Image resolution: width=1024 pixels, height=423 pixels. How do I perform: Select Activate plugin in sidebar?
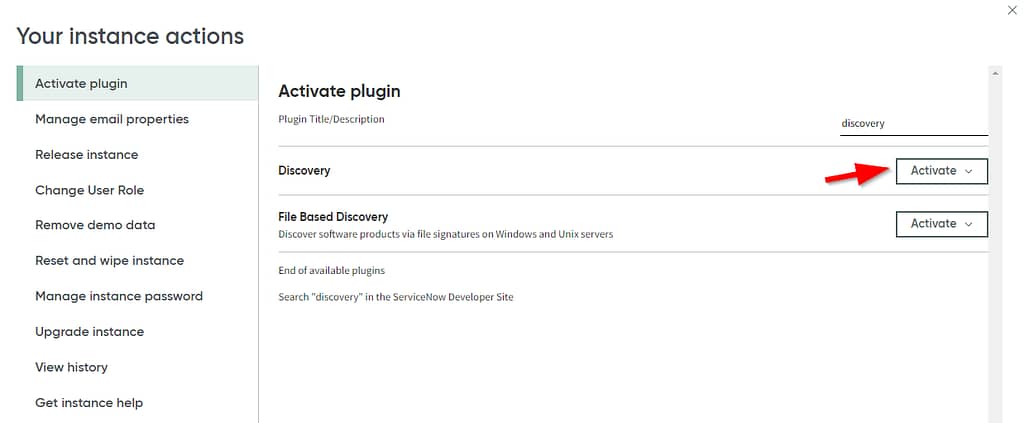pyautogui.click(x=81, y=83)
